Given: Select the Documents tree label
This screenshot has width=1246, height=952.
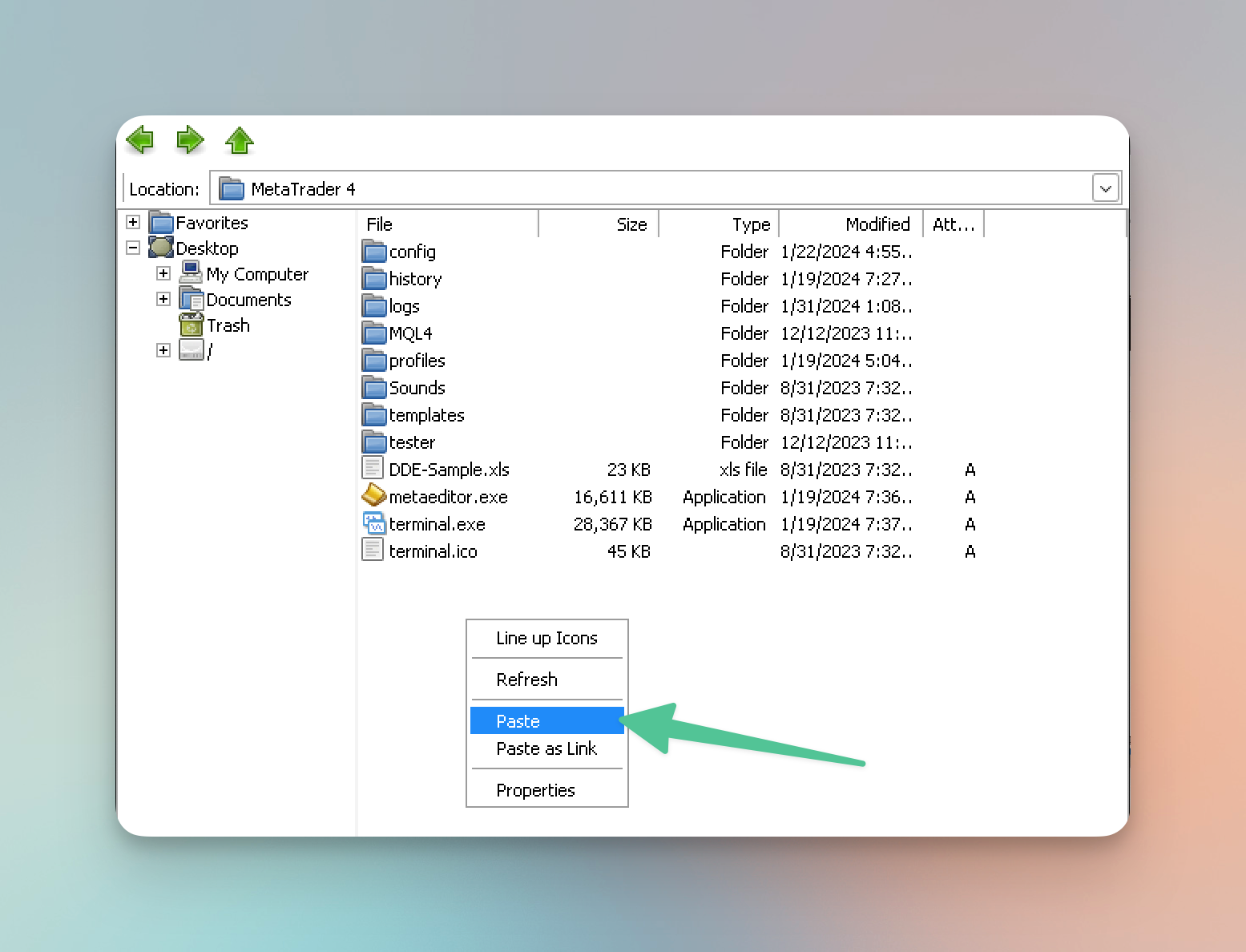Looking at the screenshot, I should 249,300.
